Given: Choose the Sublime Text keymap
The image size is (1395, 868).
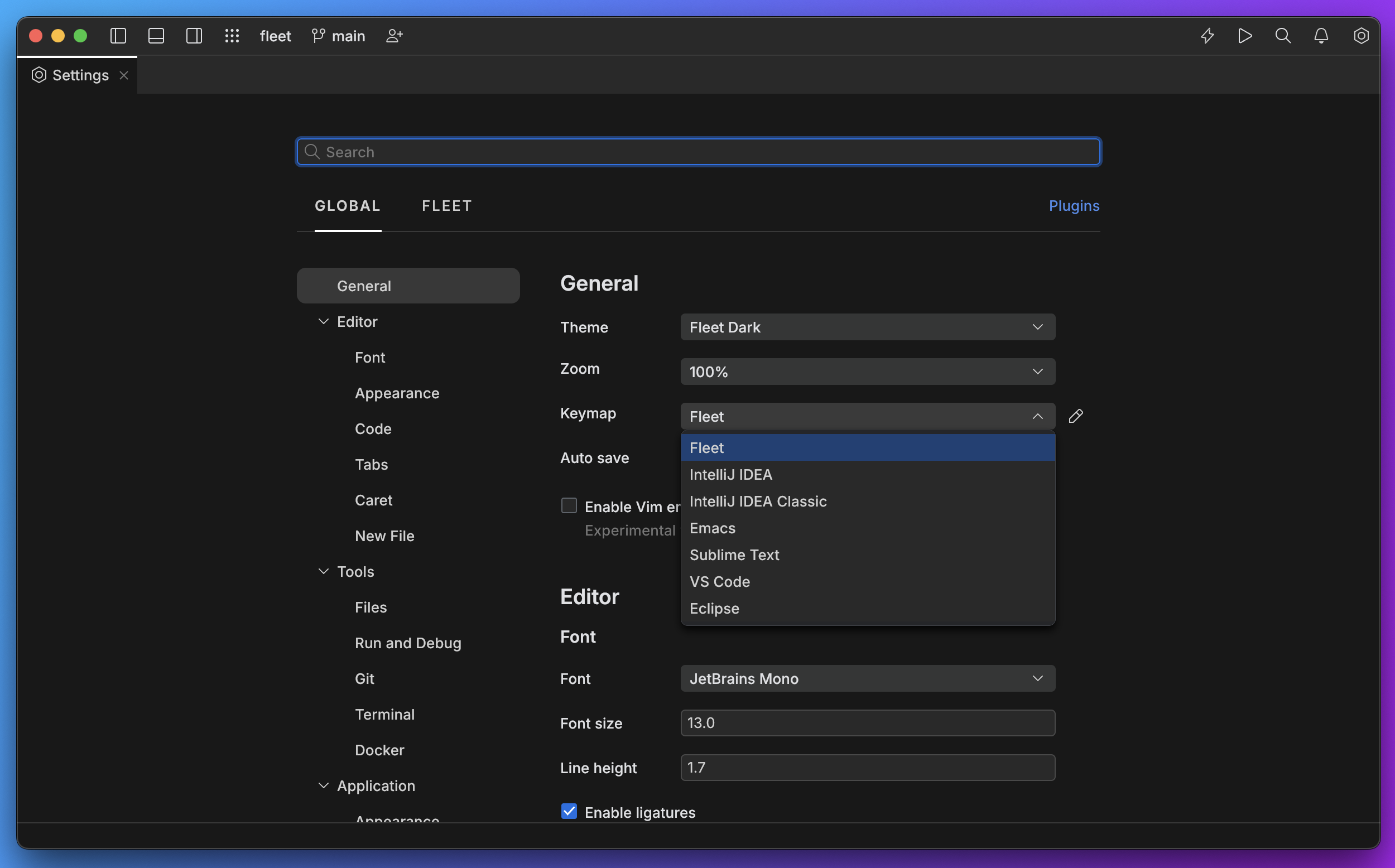Looking at the screenshot, I should click(x=868, y=554).
